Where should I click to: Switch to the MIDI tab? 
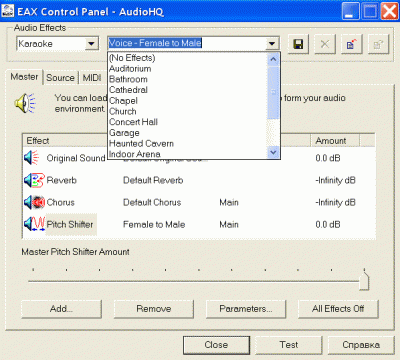pyautogui.click(x=92, y=78)
